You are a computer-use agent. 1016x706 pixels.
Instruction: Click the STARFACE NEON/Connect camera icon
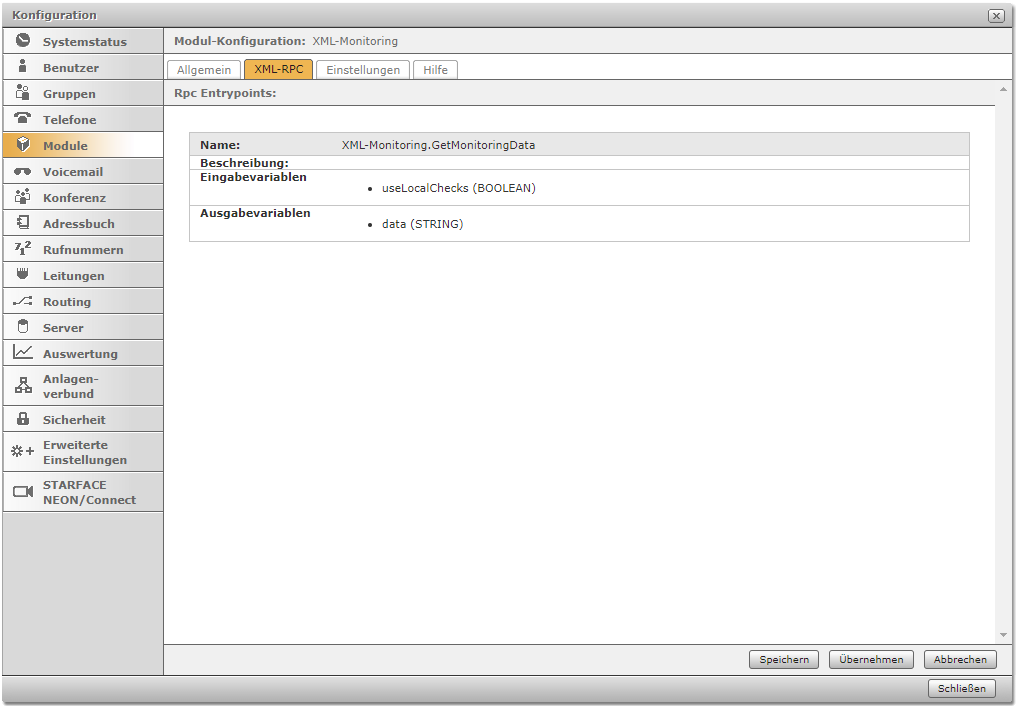pyautogui.click(x=23, y=492)
